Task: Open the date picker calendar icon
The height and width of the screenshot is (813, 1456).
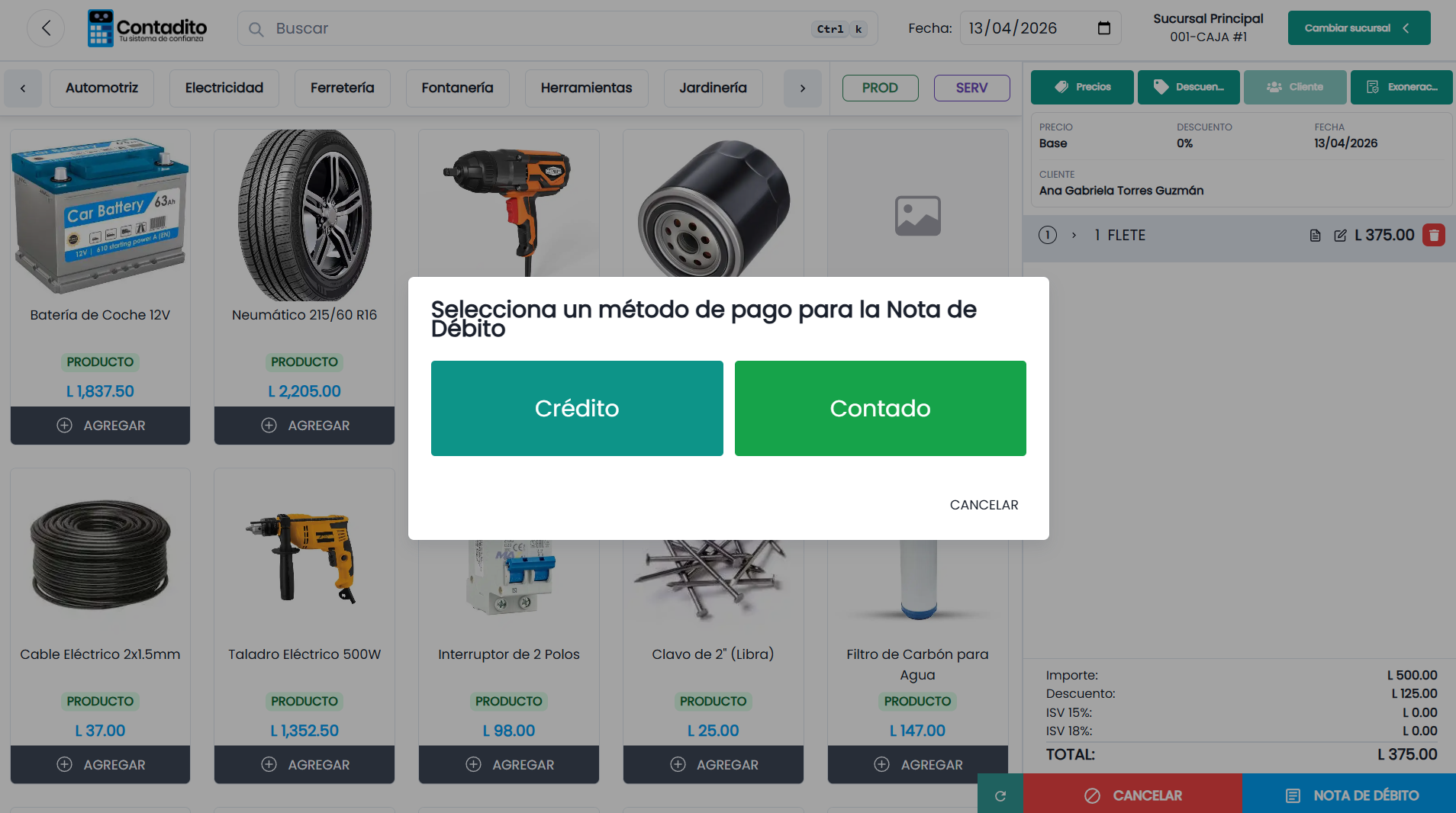Action: [1103, 28]
